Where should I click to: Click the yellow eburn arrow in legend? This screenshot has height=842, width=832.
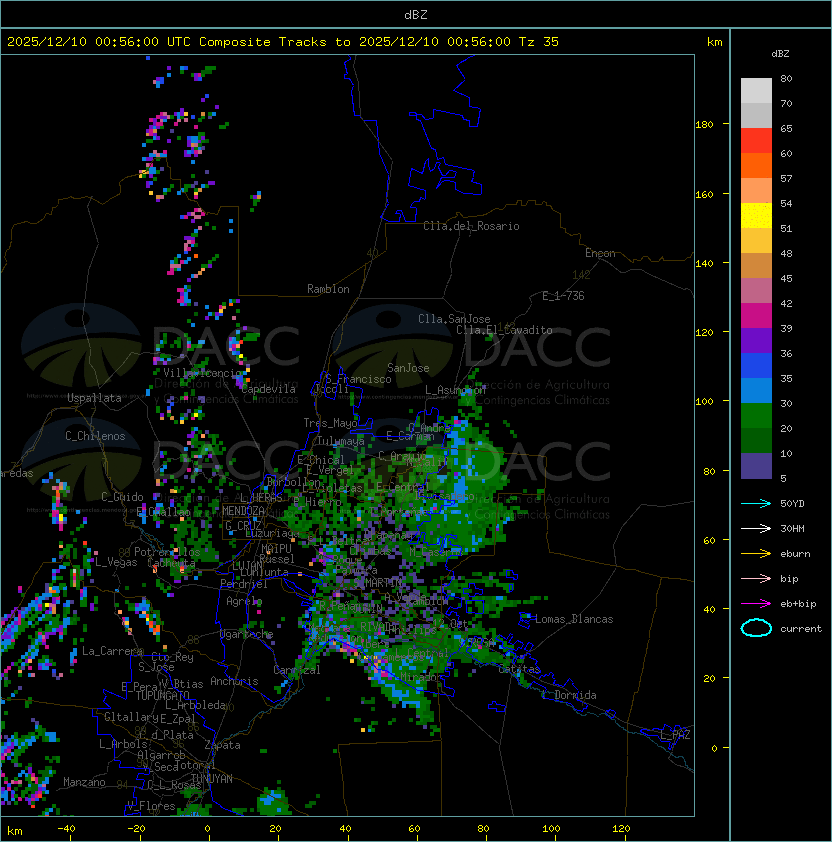point(756,554)
